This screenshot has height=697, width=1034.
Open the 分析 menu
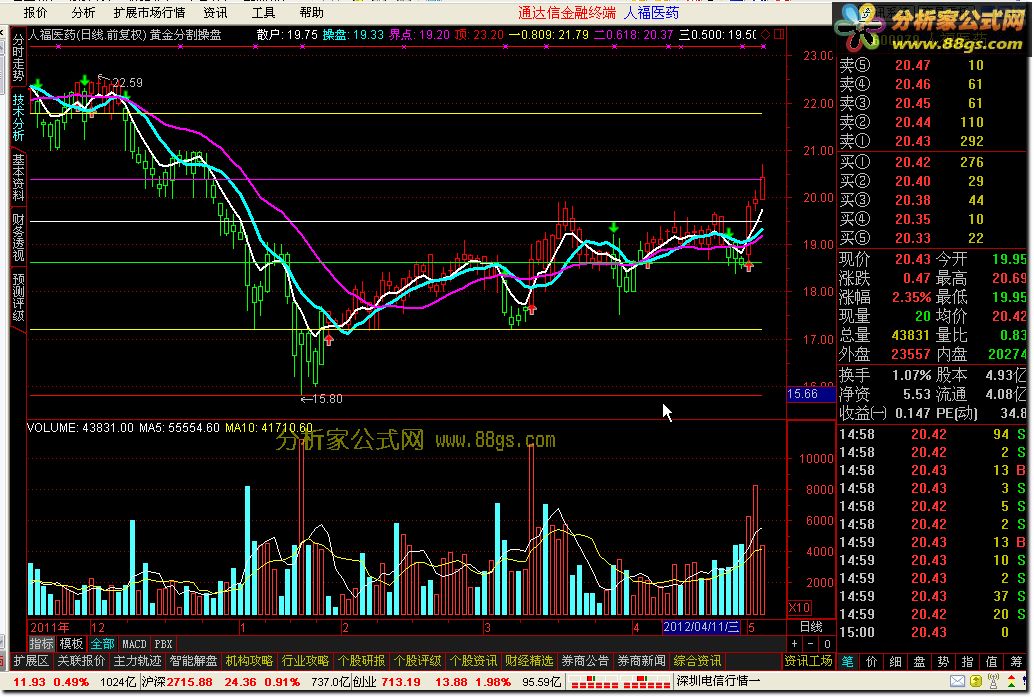click(x=83, y=13)
